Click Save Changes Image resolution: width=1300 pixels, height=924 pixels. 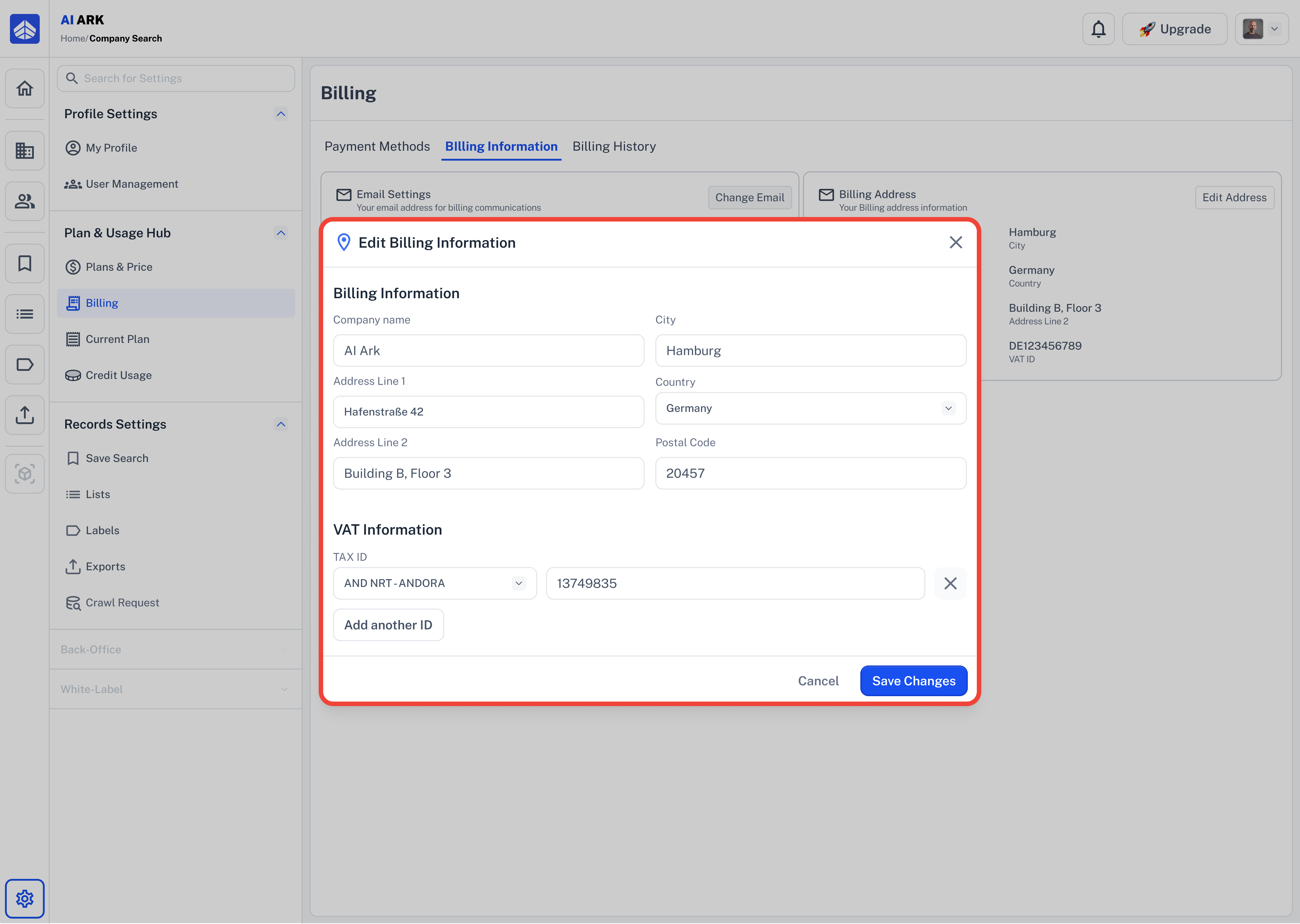914,681
